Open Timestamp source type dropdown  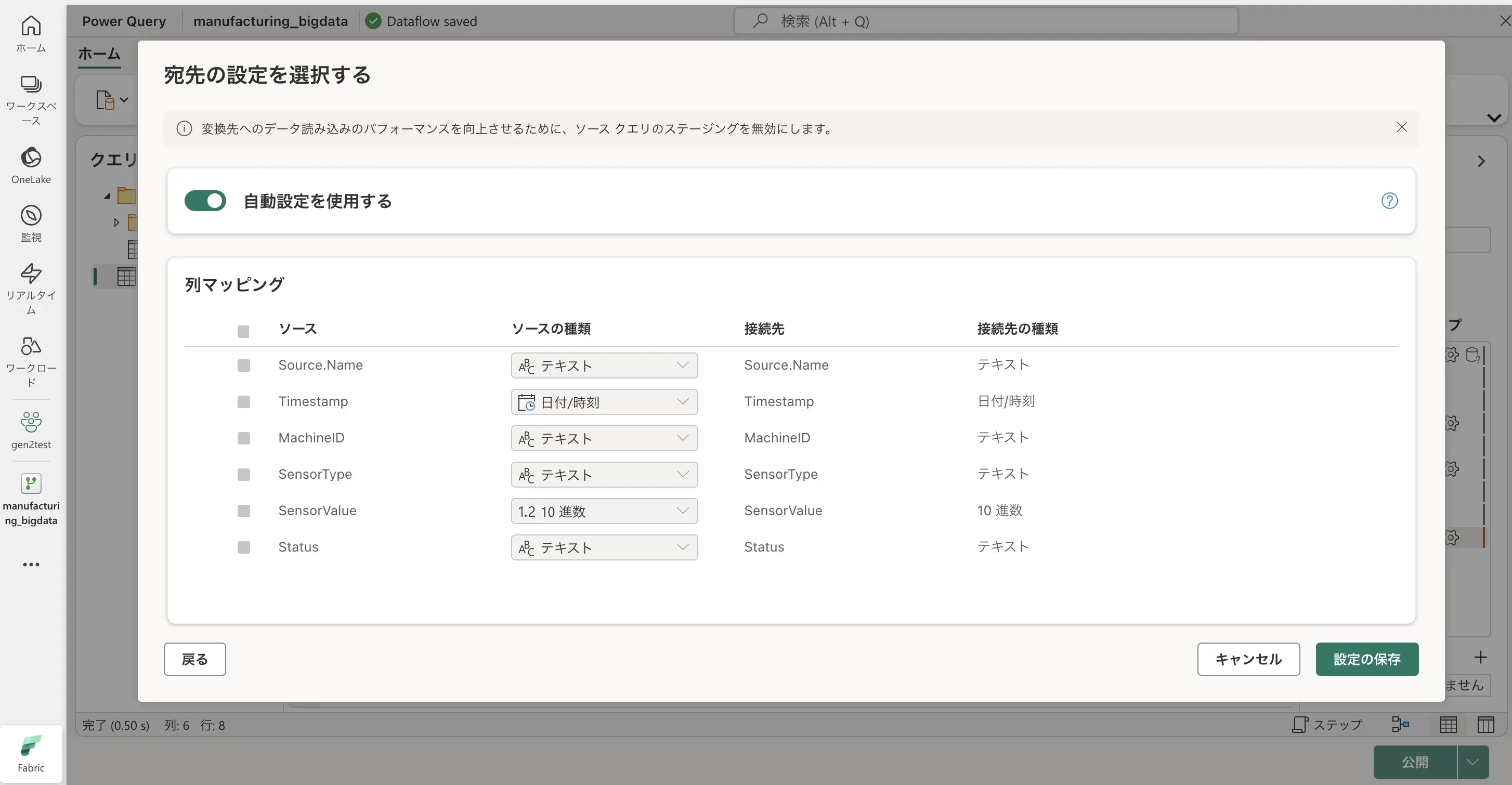(604, 402)
